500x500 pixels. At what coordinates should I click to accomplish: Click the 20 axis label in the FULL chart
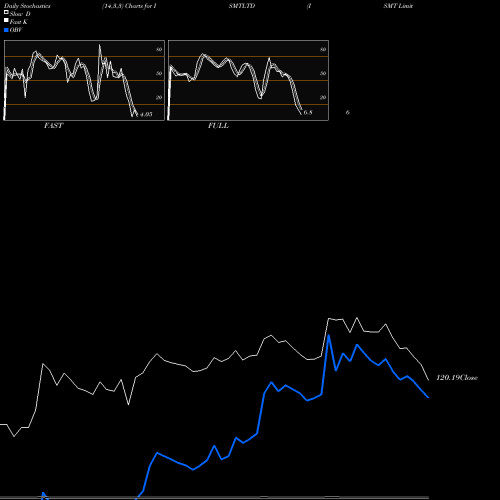[x=323, y=97]
